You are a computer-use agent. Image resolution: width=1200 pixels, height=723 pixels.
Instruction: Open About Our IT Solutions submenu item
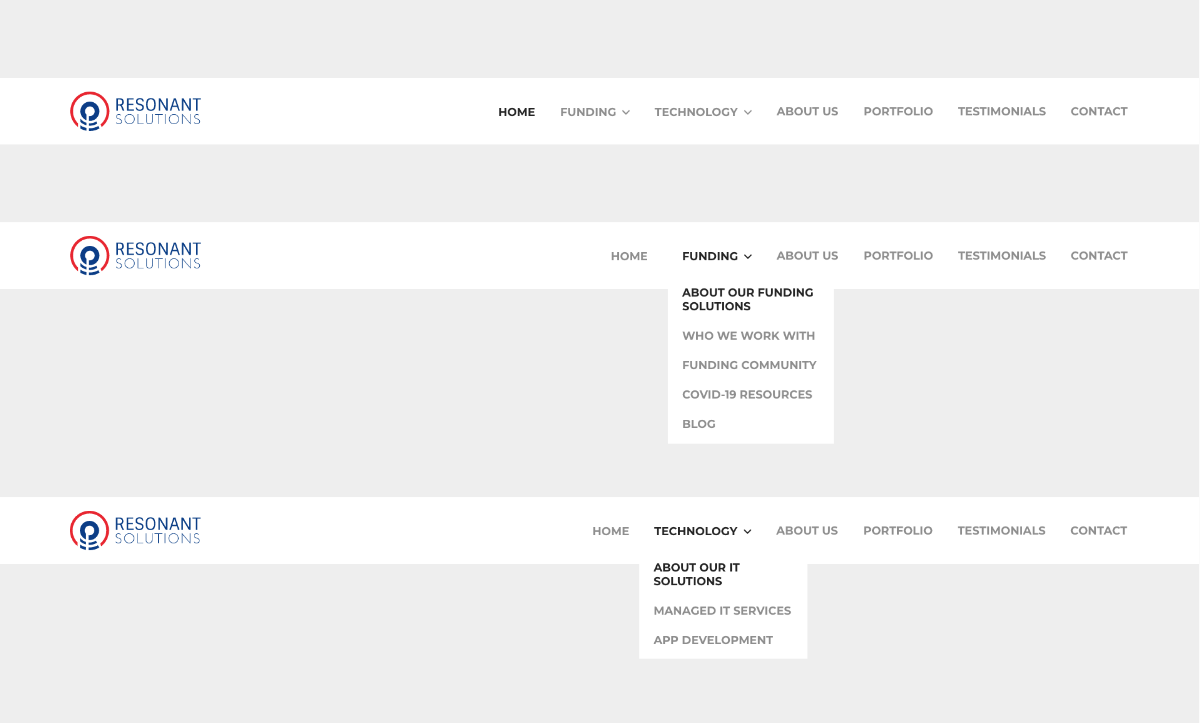click(x=696, y=574)
